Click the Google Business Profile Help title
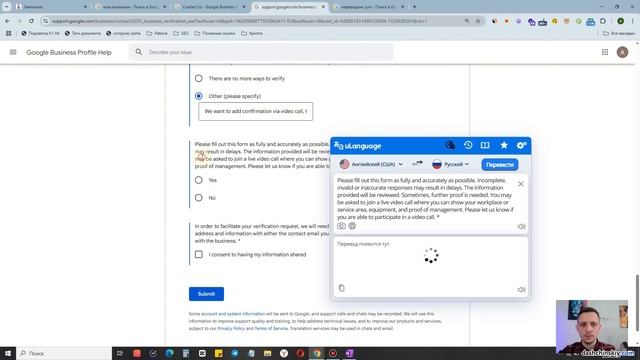Viewport: 640px width, 360px height. click(69, 52)
